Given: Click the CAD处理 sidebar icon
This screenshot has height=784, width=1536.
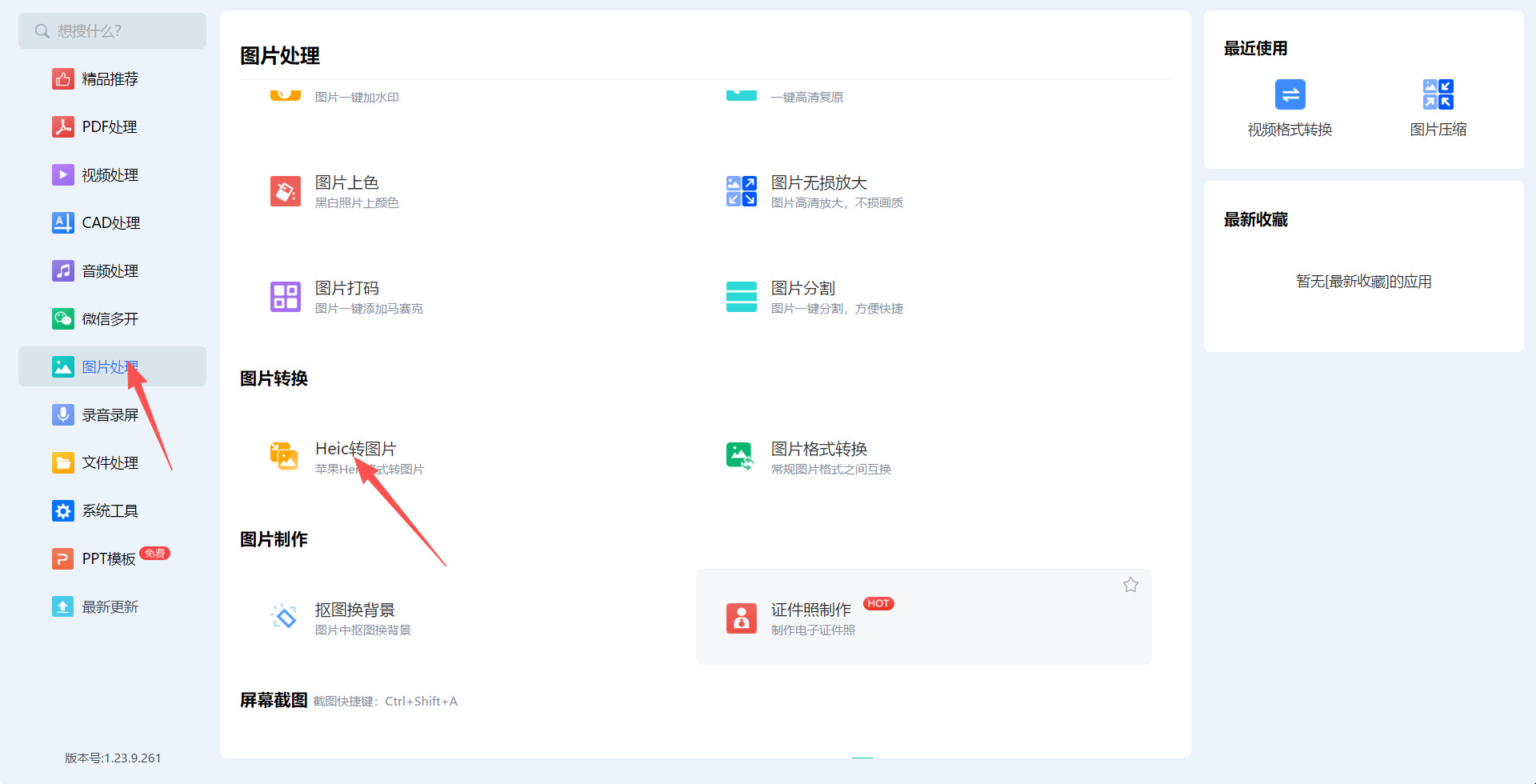Looking at the screenshot, I should click(x=63, y=223).
